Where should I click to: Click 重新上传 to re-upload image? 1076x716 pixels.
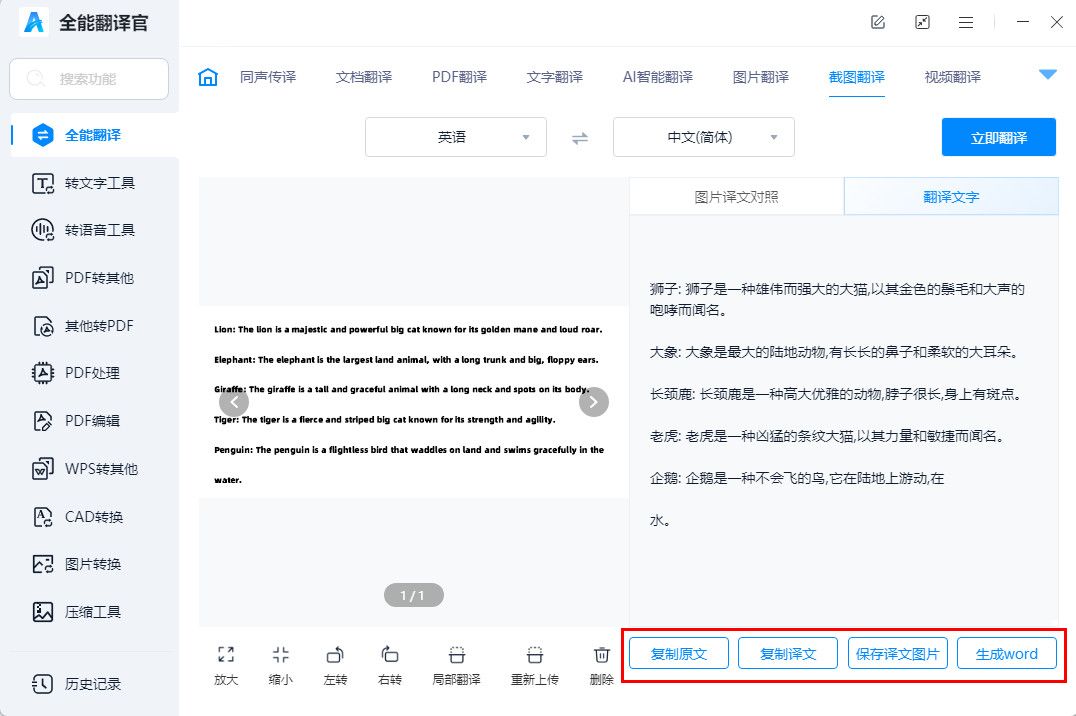tap(535, 665)
